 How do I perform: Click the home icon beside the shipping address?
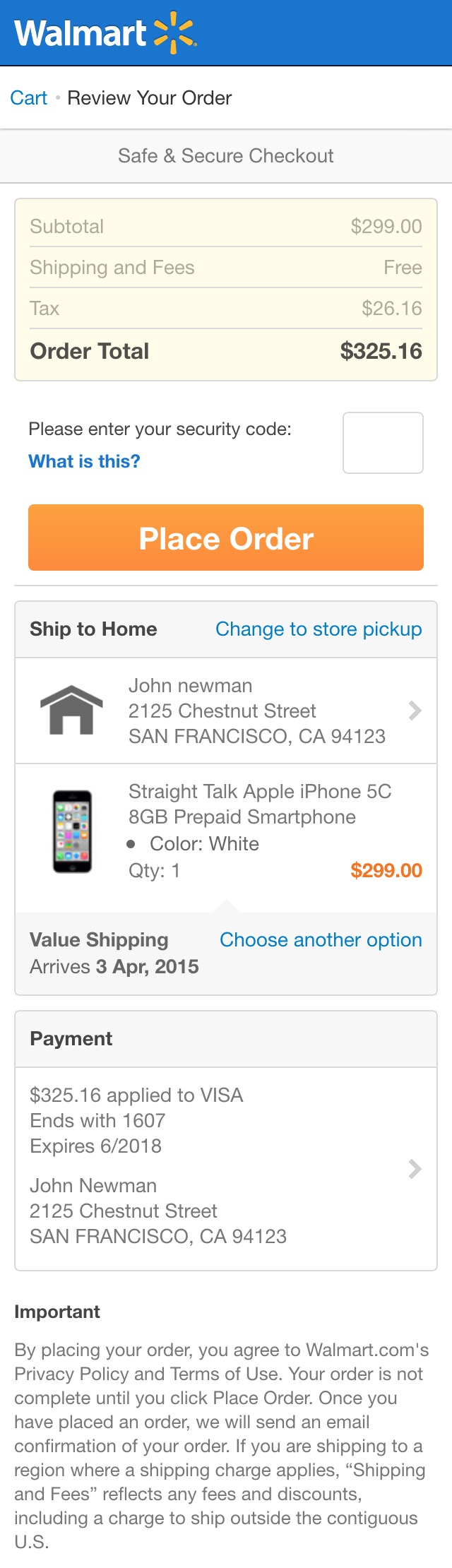(71, 711)
